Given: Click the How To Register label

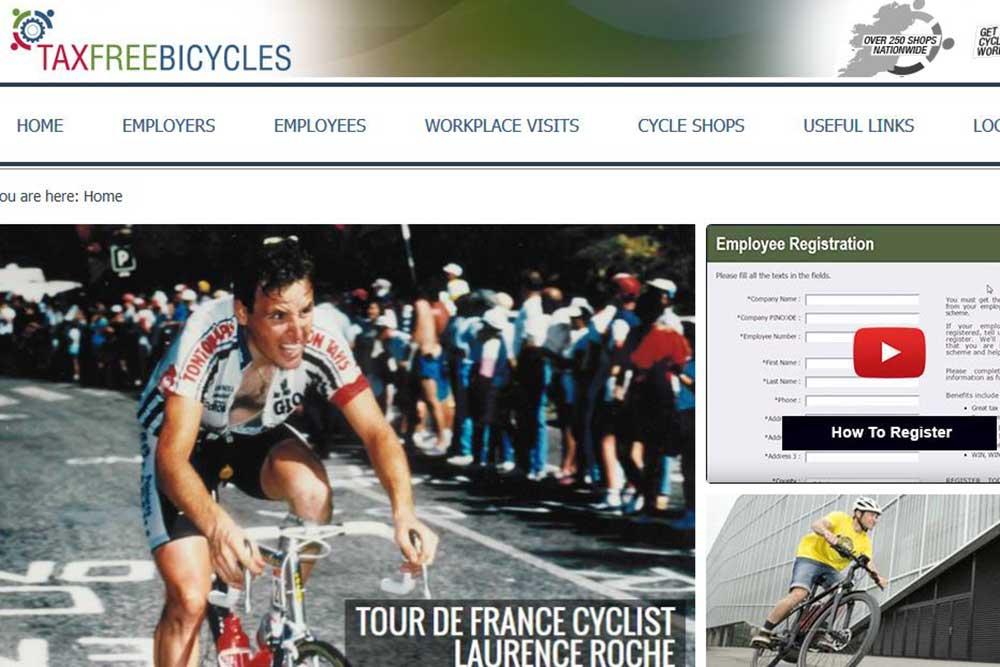Looking at the screenshot, I should (891, 432).
